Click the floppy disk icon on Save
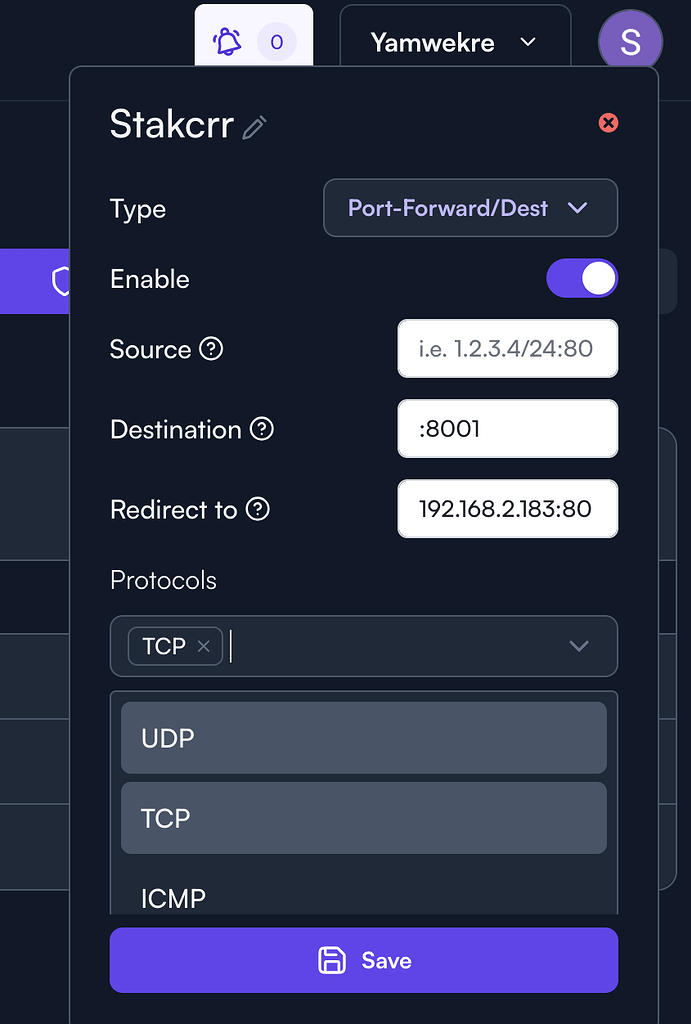Screen dimensions: 691x1024 330,958
